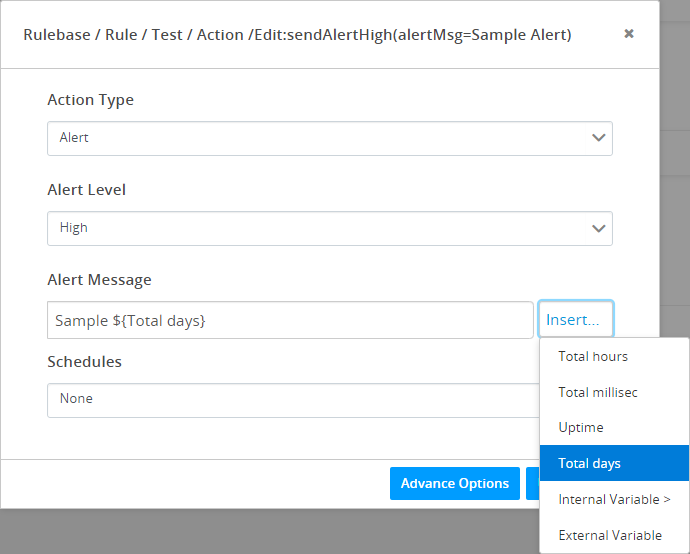Click the Alert Message label

(99, 280)
